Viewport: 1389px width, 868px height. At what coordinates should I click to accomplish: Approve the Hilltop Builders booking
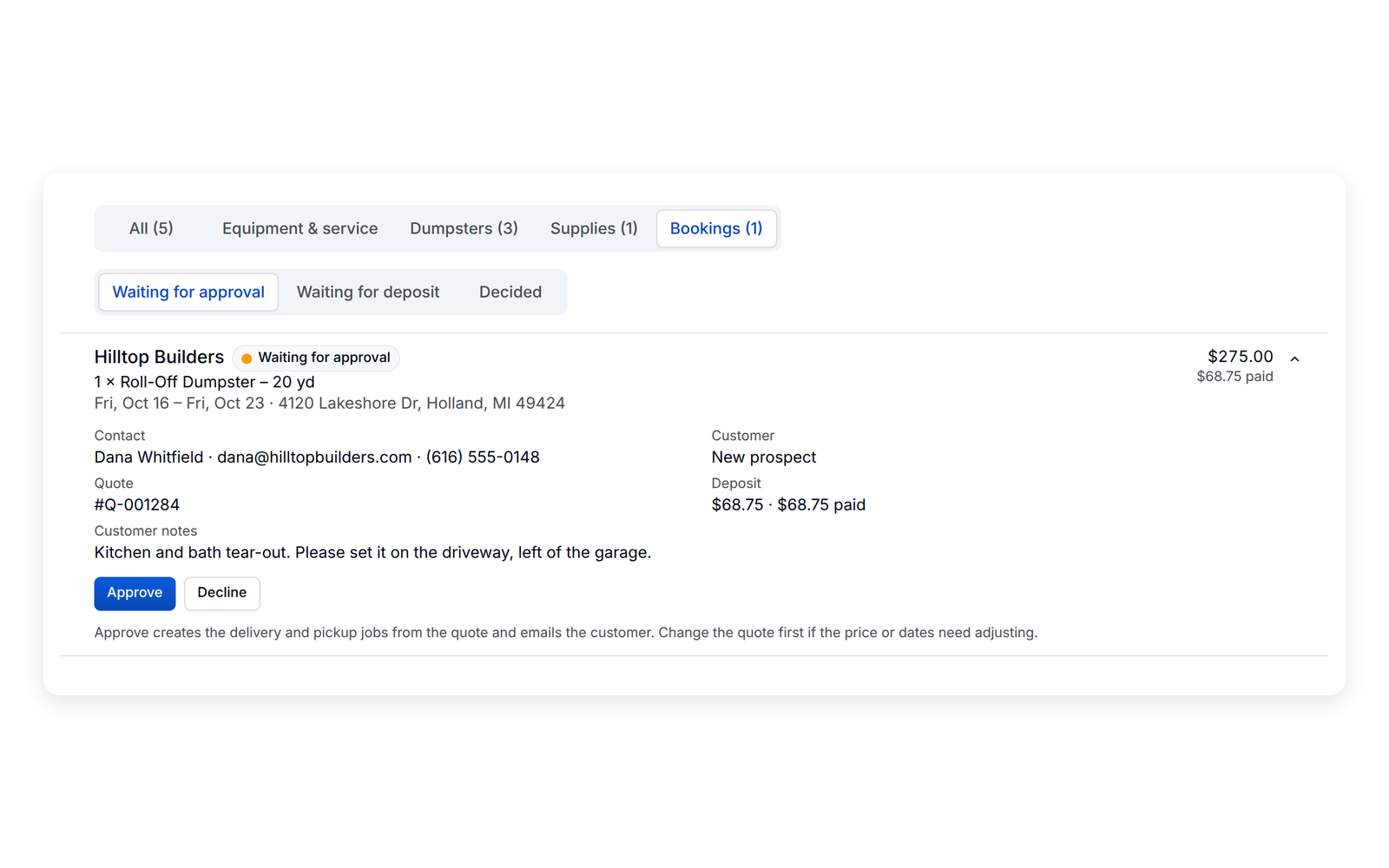tap(135, 593)
